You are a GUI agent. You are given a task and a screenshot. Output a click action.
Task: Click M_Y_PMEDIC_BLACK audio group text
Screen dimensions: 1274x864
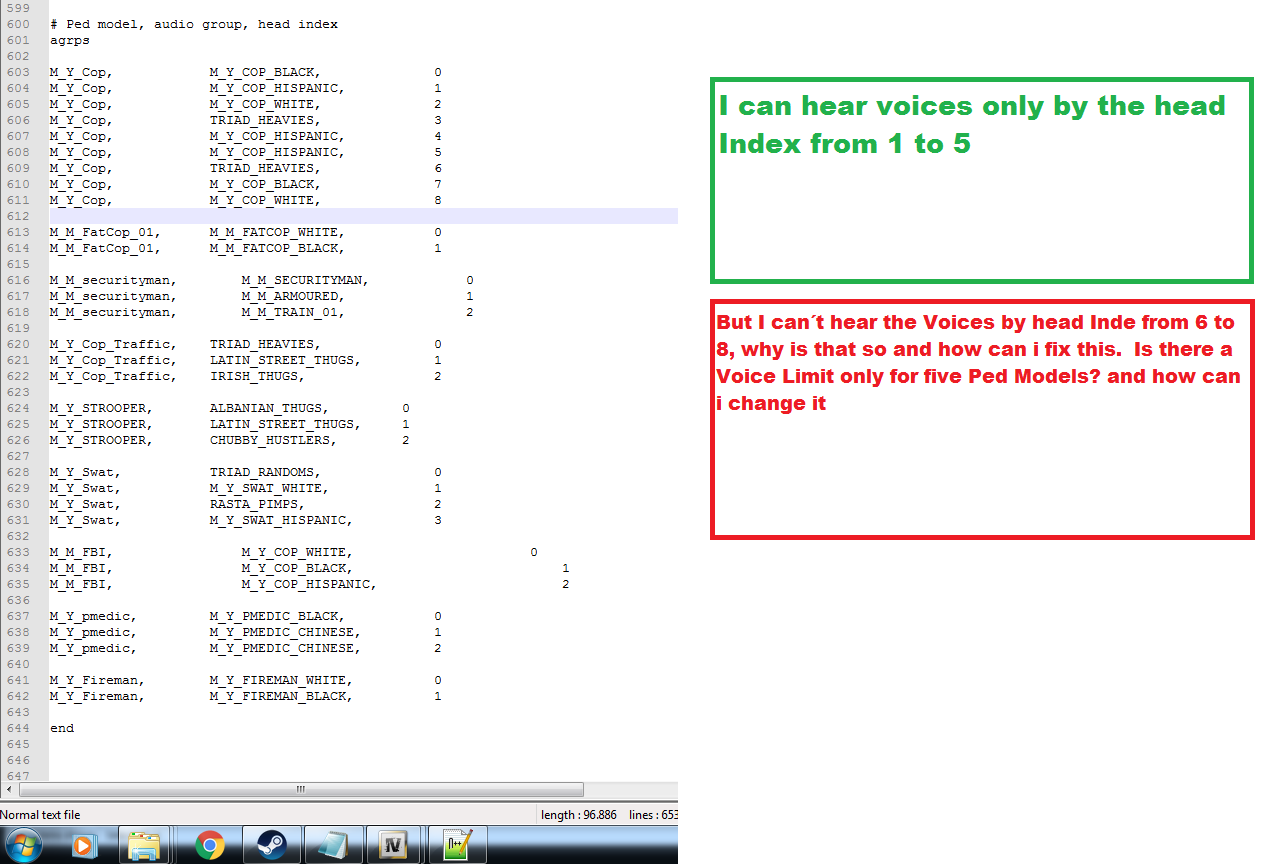coord(278,616)
